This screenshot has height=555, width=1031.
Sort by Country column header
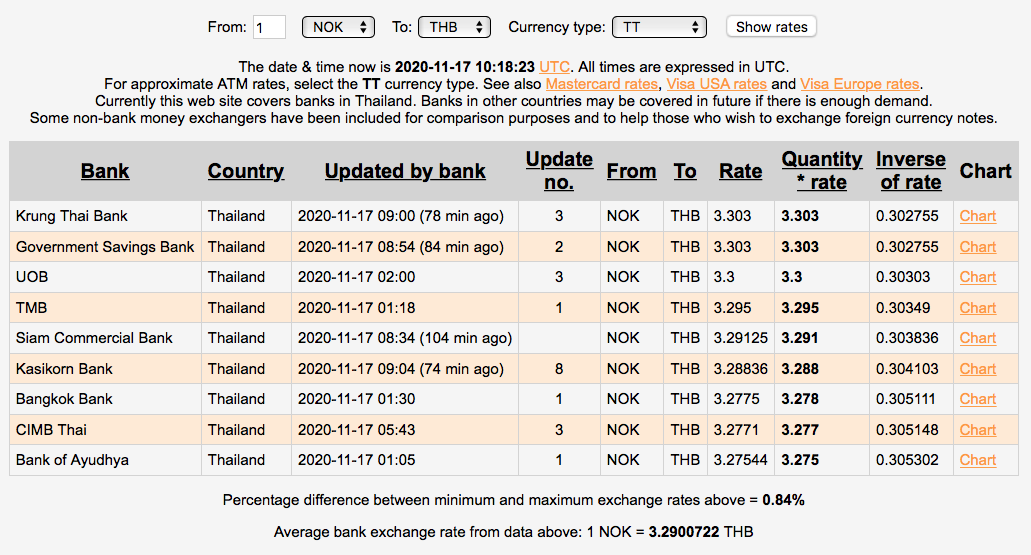click(x=246, y=171)
